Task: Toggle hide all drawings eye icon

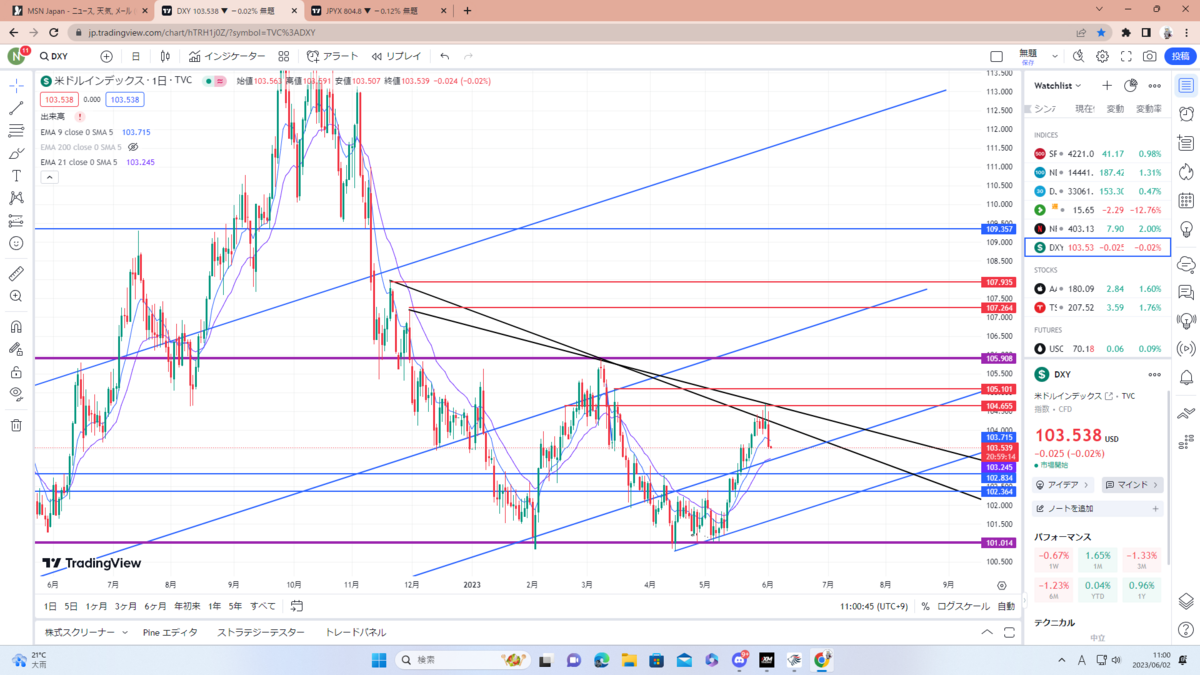Action: point(16,394)
